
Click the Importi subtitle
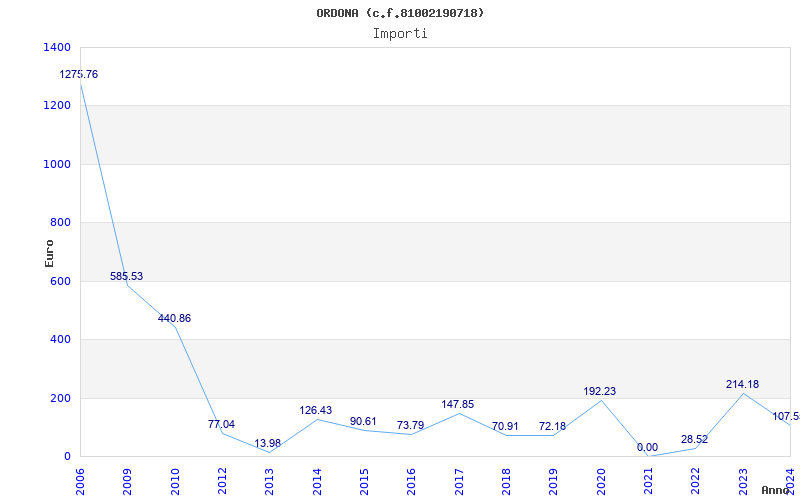(400, 33)
